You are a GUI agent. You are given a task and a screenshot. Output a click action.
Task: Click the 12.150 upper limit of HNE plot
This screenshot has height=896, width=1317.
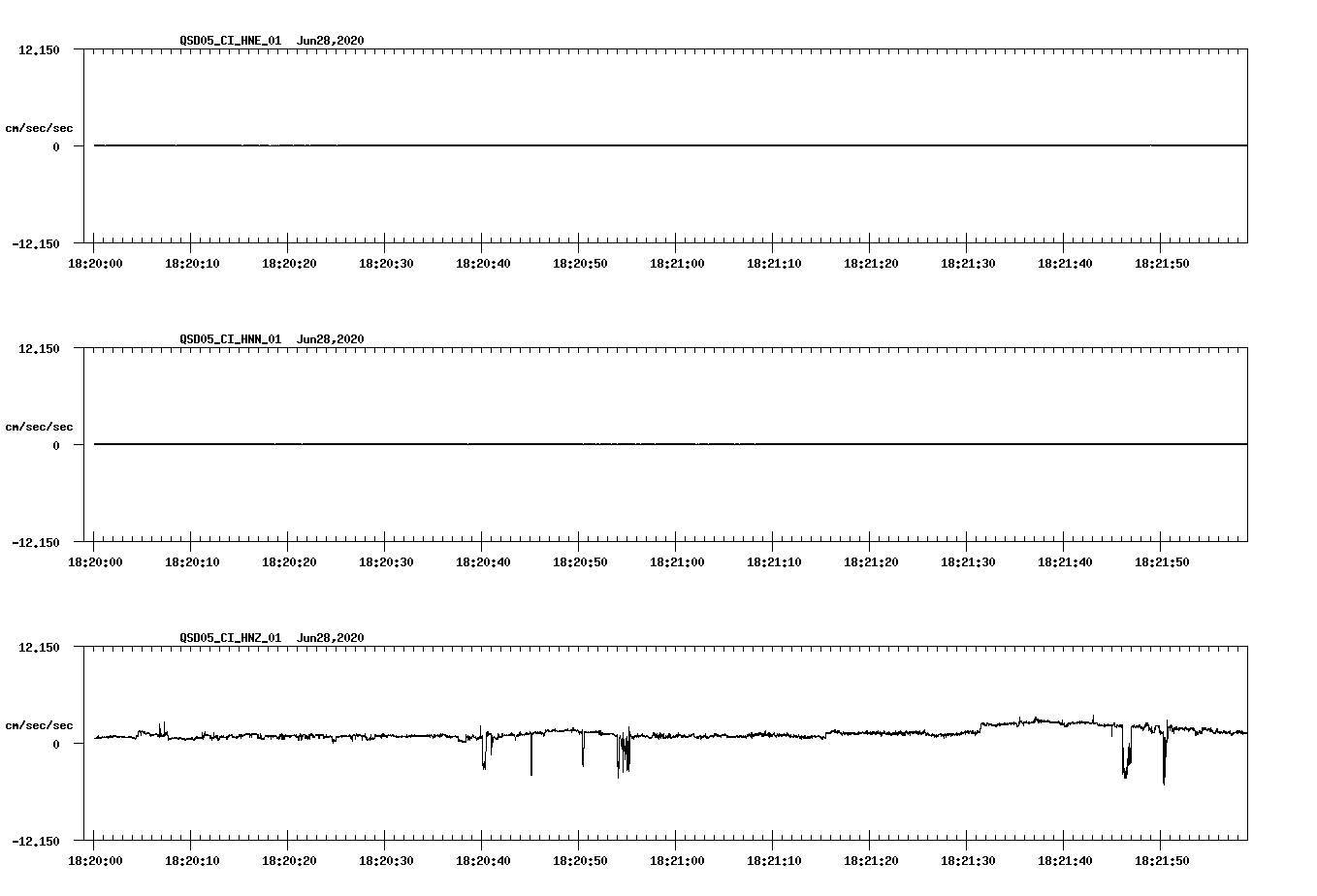40,50
